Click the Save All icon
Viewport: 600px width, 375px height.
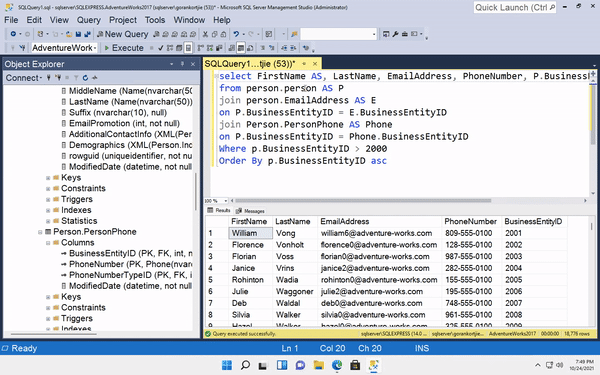(87, 34)
